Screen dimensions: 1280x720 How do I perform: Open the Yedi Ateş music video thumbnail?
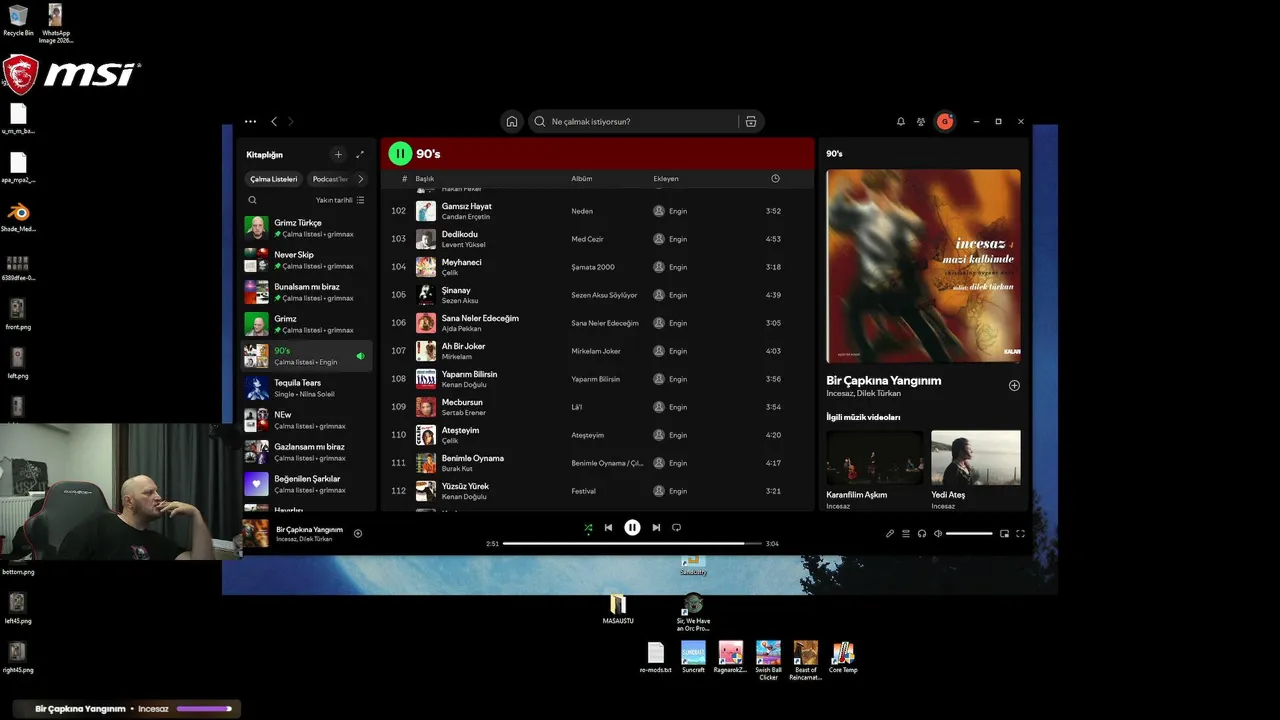click(x=976, y=457)
